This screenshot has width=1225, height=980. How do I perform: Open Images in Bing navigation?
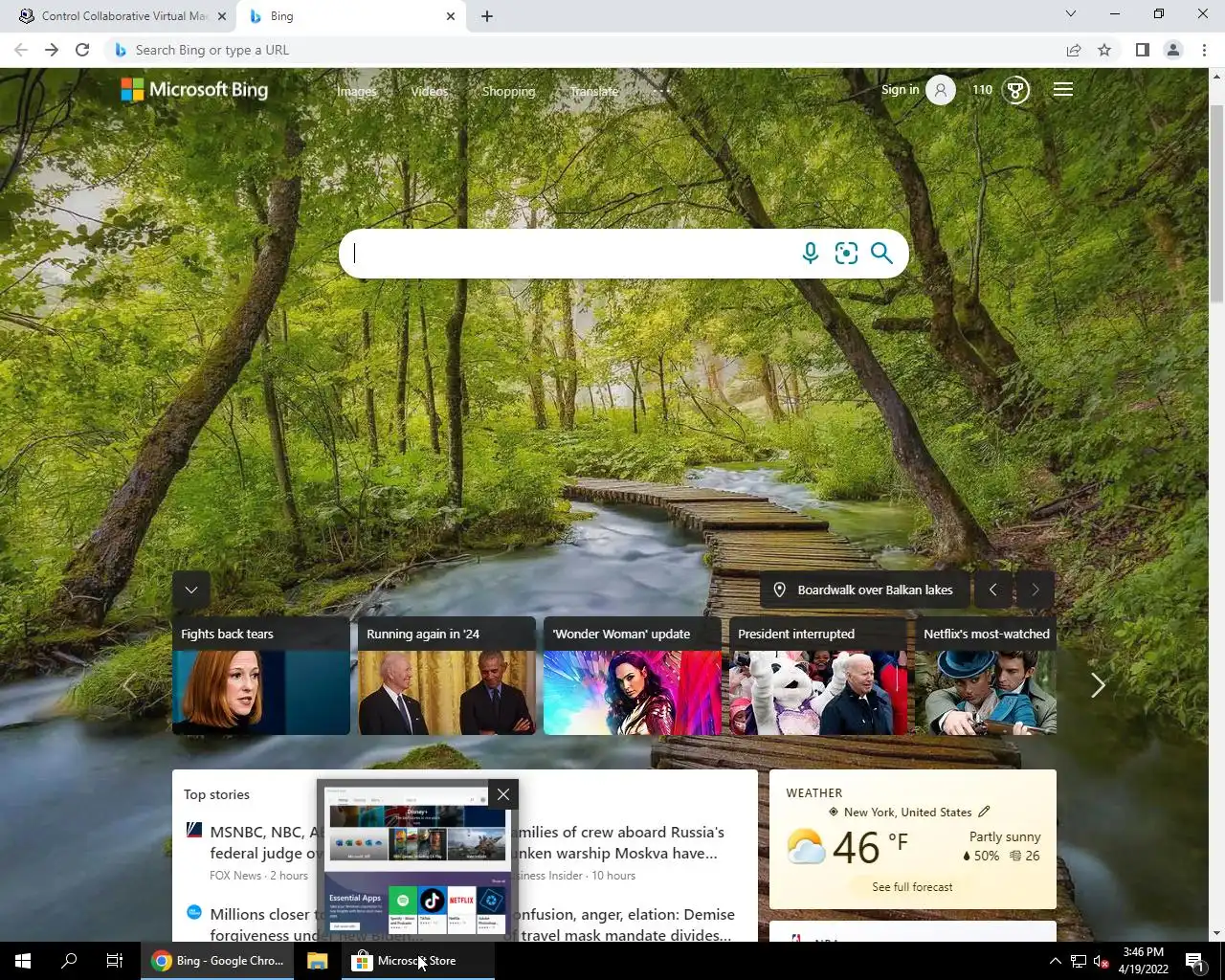click(x=357, y=91)
